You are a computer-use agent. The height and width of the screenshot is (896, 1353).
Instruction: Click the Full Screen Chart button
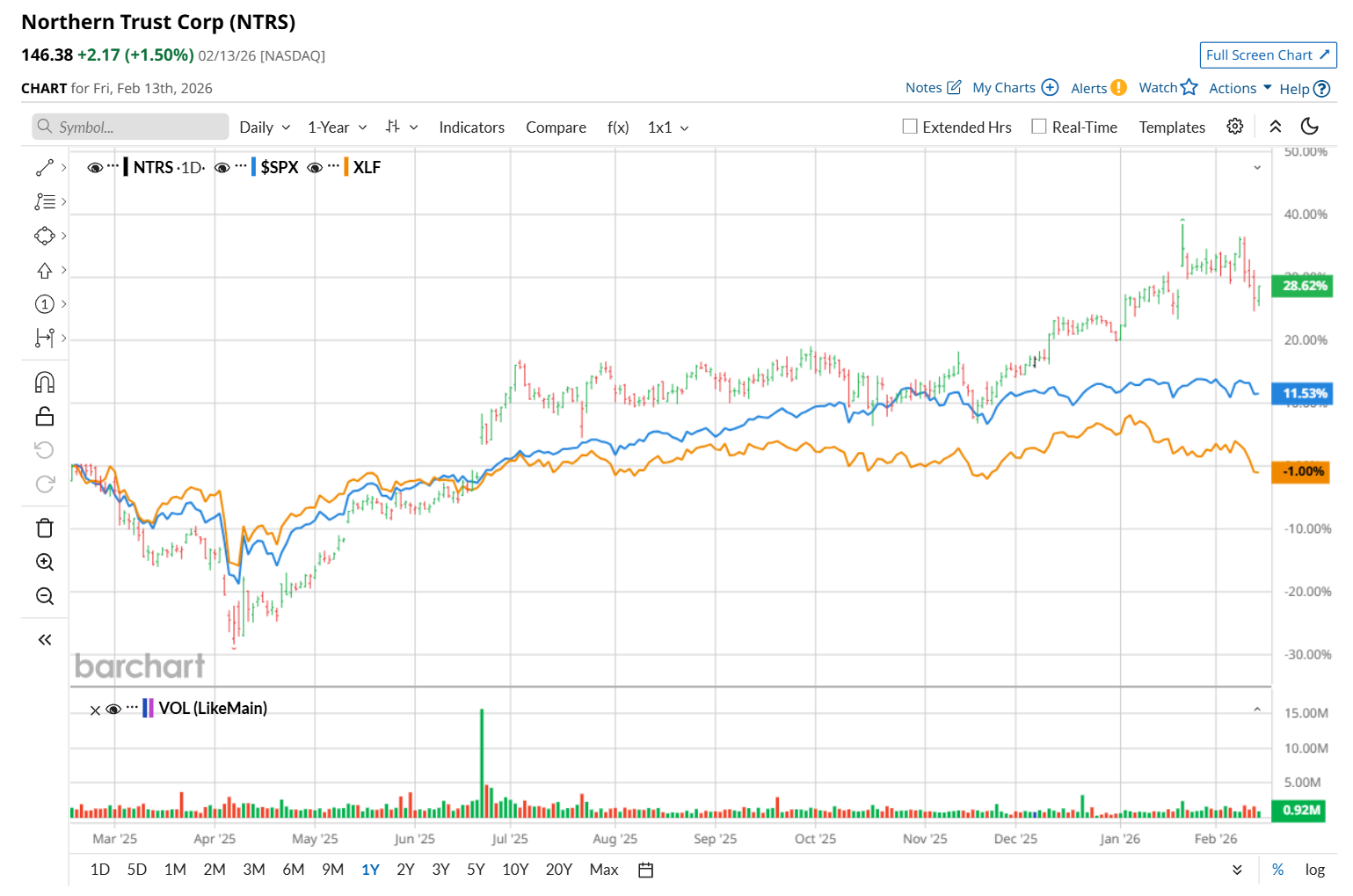pos(1268,55)
